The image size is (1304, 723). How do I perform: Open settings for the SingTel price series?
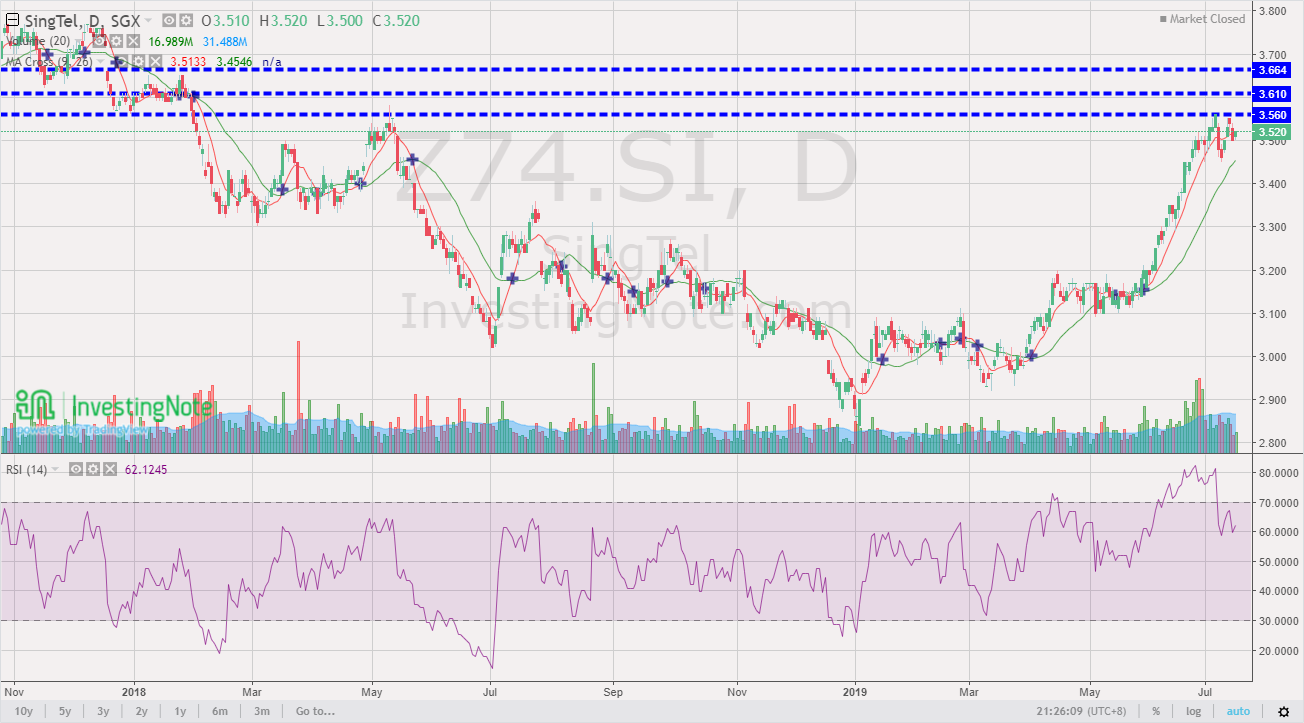pos(186,20)
